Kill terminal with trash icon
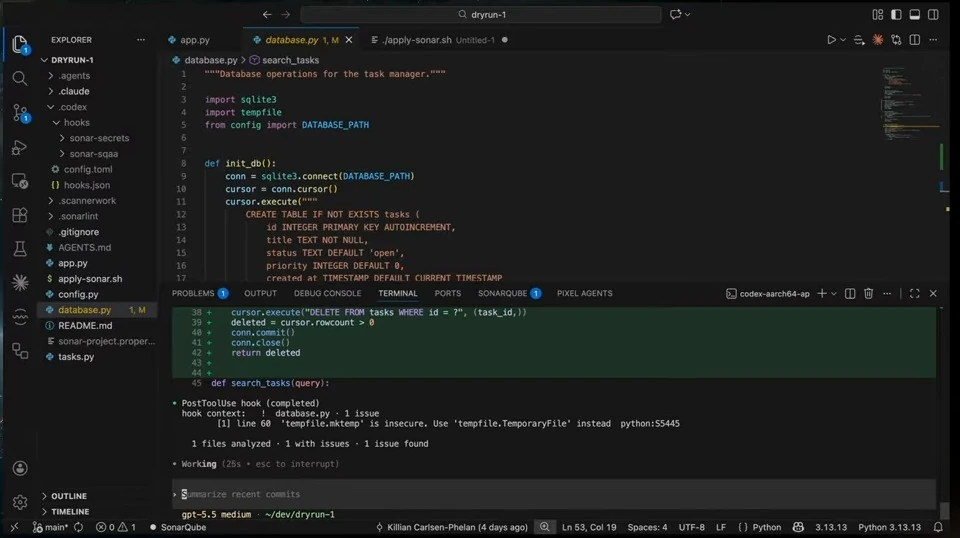The height and width of the screenshot is (538, 960). pyautogui.click(x=868, y=294)
